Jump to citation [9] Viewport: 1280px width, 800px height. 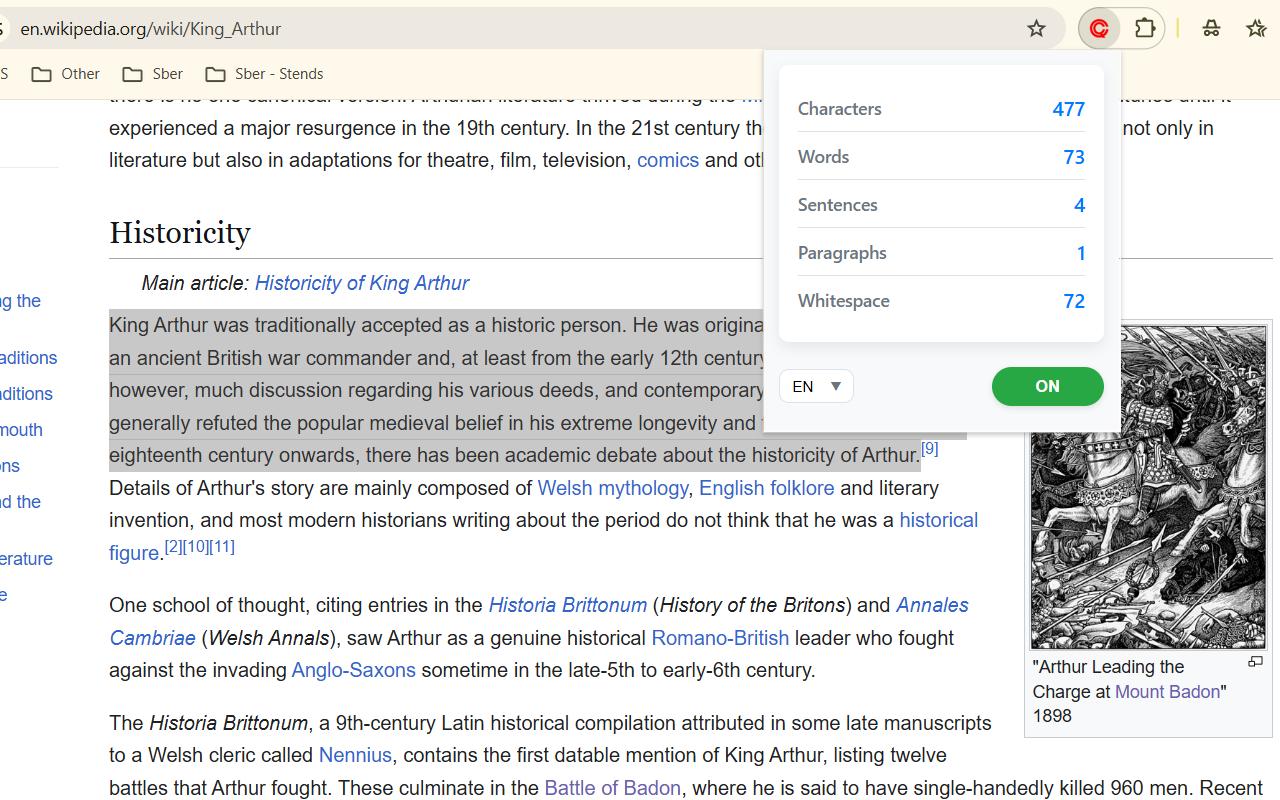(930, 449)
